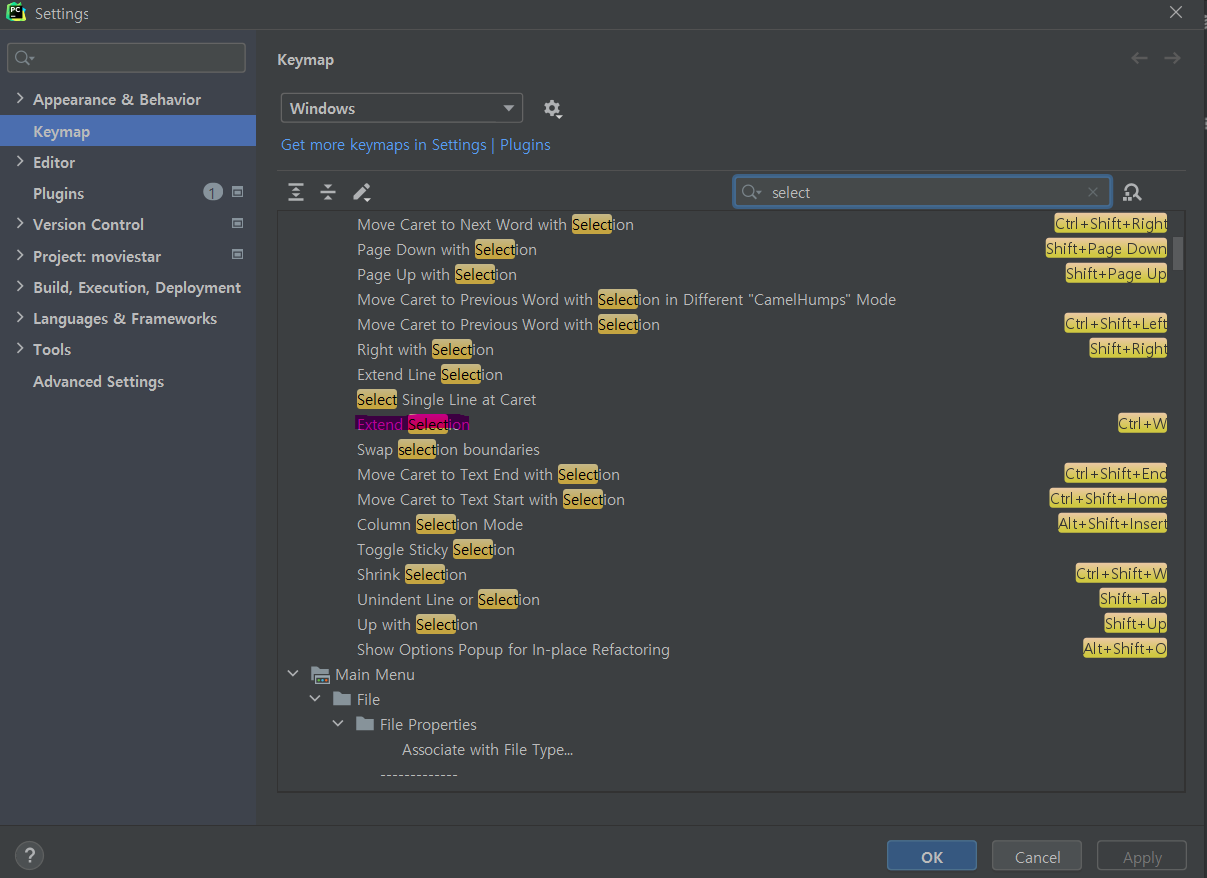
Task: Click the help question mark button
Action: [x=30, y=856]
